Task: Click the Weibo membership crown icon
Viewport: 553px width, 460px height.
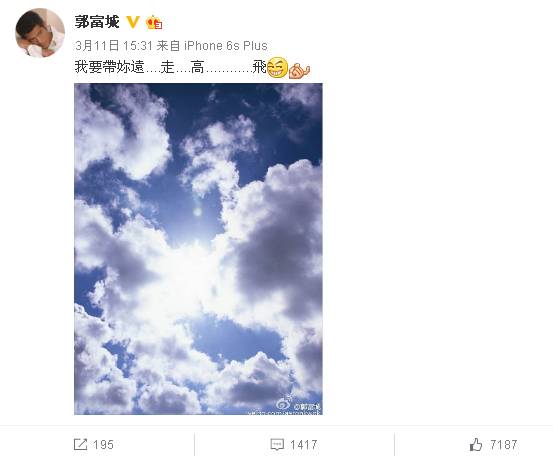Action: click(154, 23)
